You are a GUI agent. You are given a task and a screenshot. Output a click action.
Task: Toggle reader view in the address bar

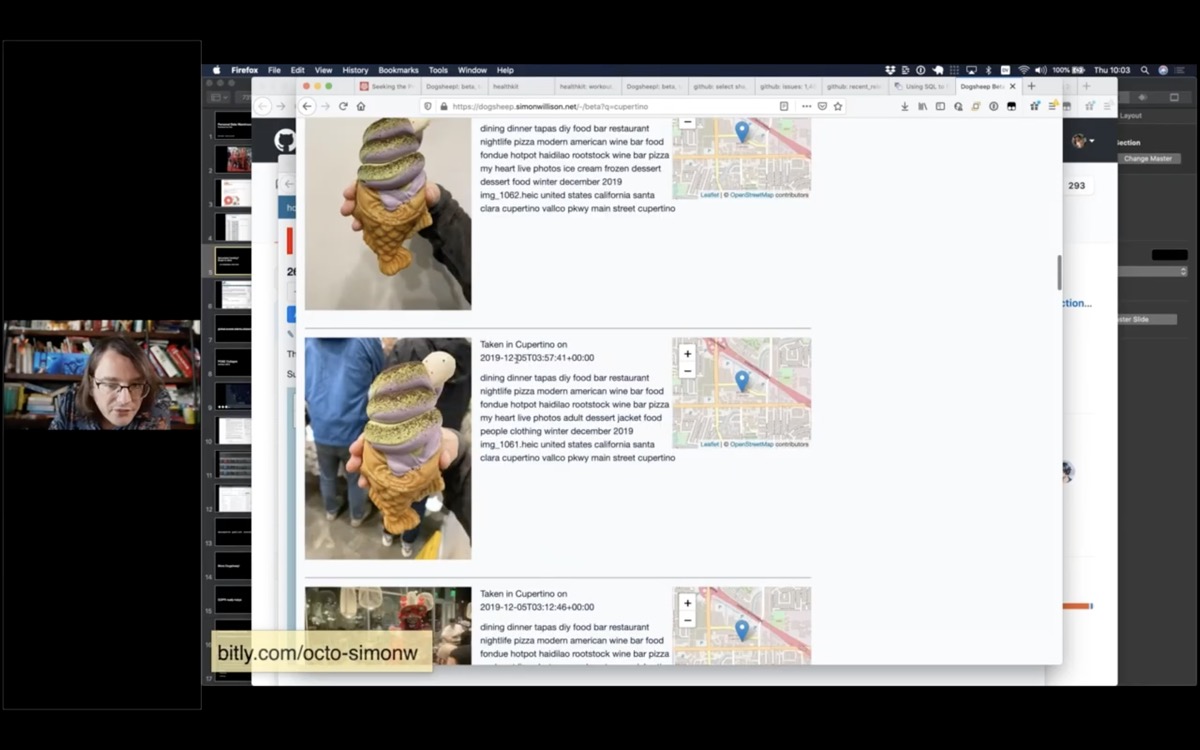click(784, 106)
